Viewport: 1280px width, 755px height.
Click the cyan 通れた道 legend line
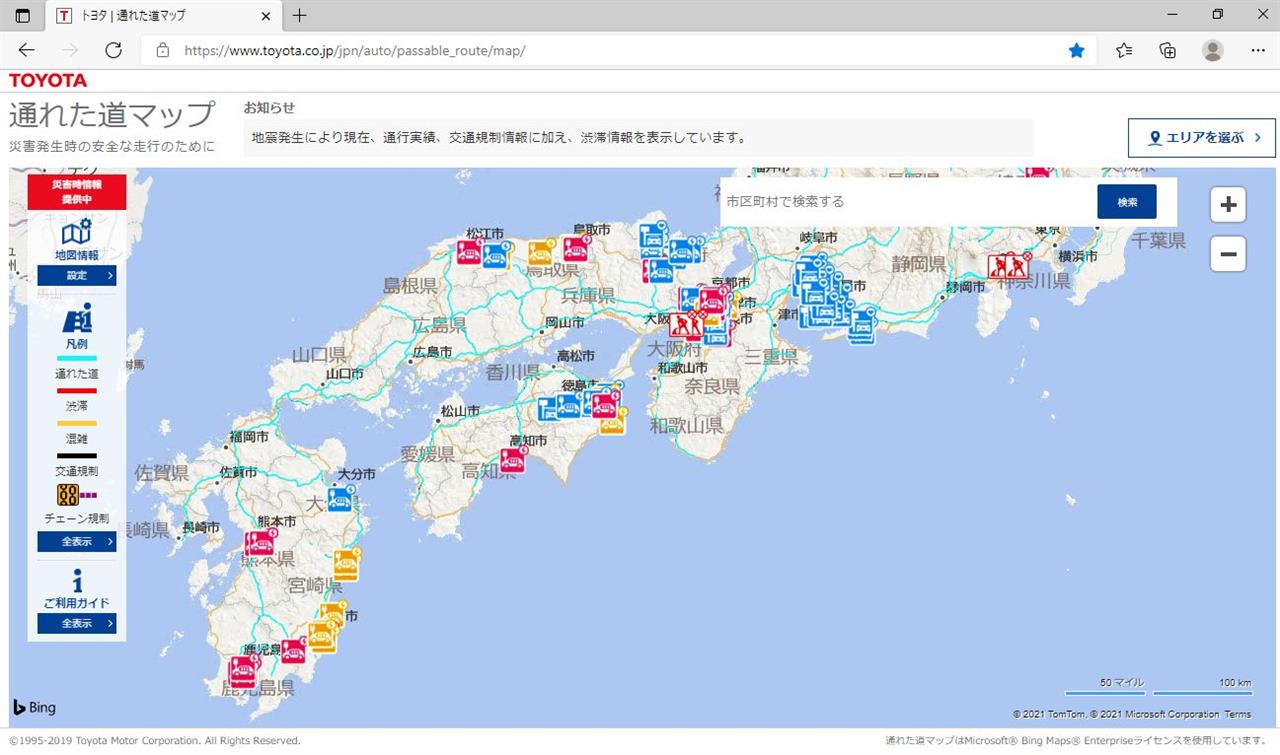click(77, 358)
